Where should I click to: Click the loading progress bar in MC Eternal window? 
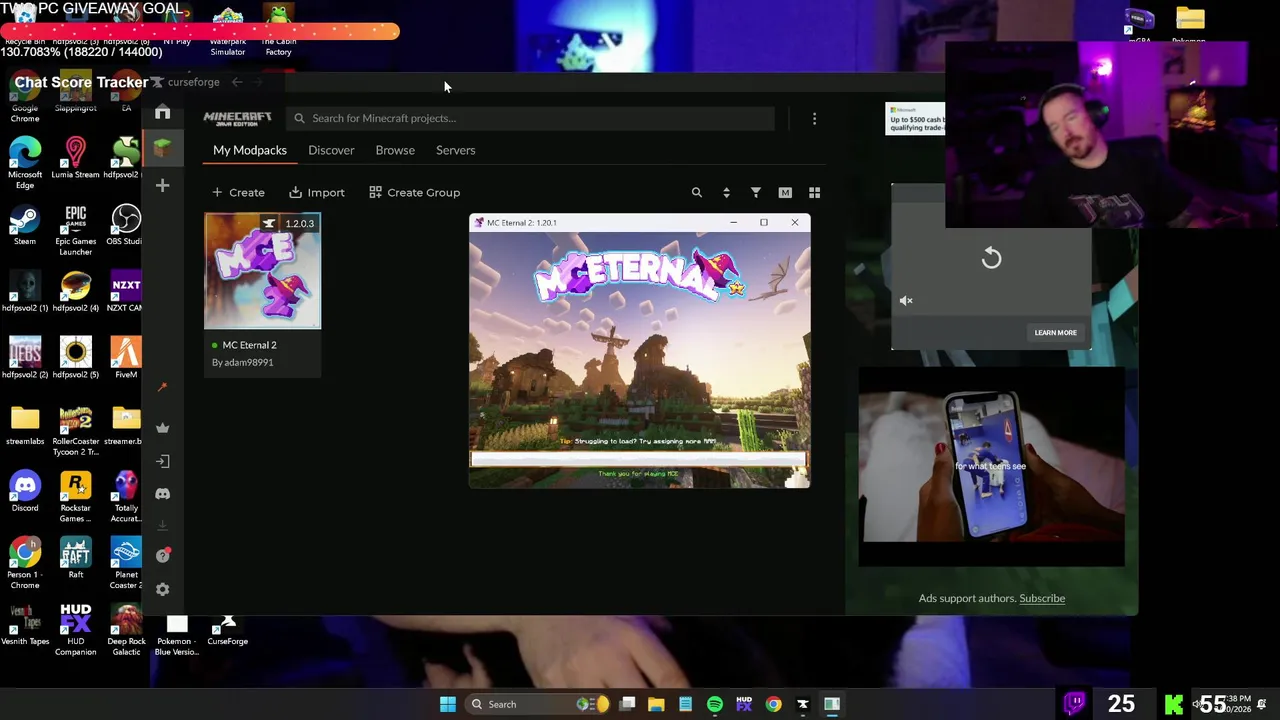[x=639, y=459]
